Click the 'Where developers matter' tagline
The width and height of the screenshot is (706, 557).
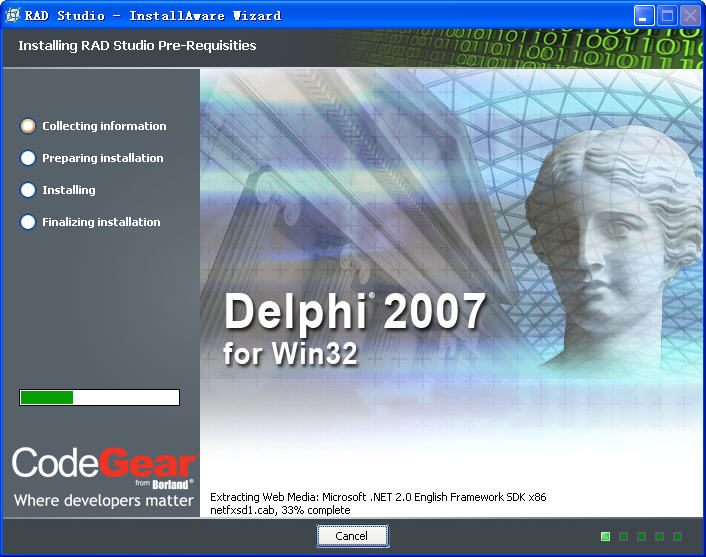coord(104,501)
